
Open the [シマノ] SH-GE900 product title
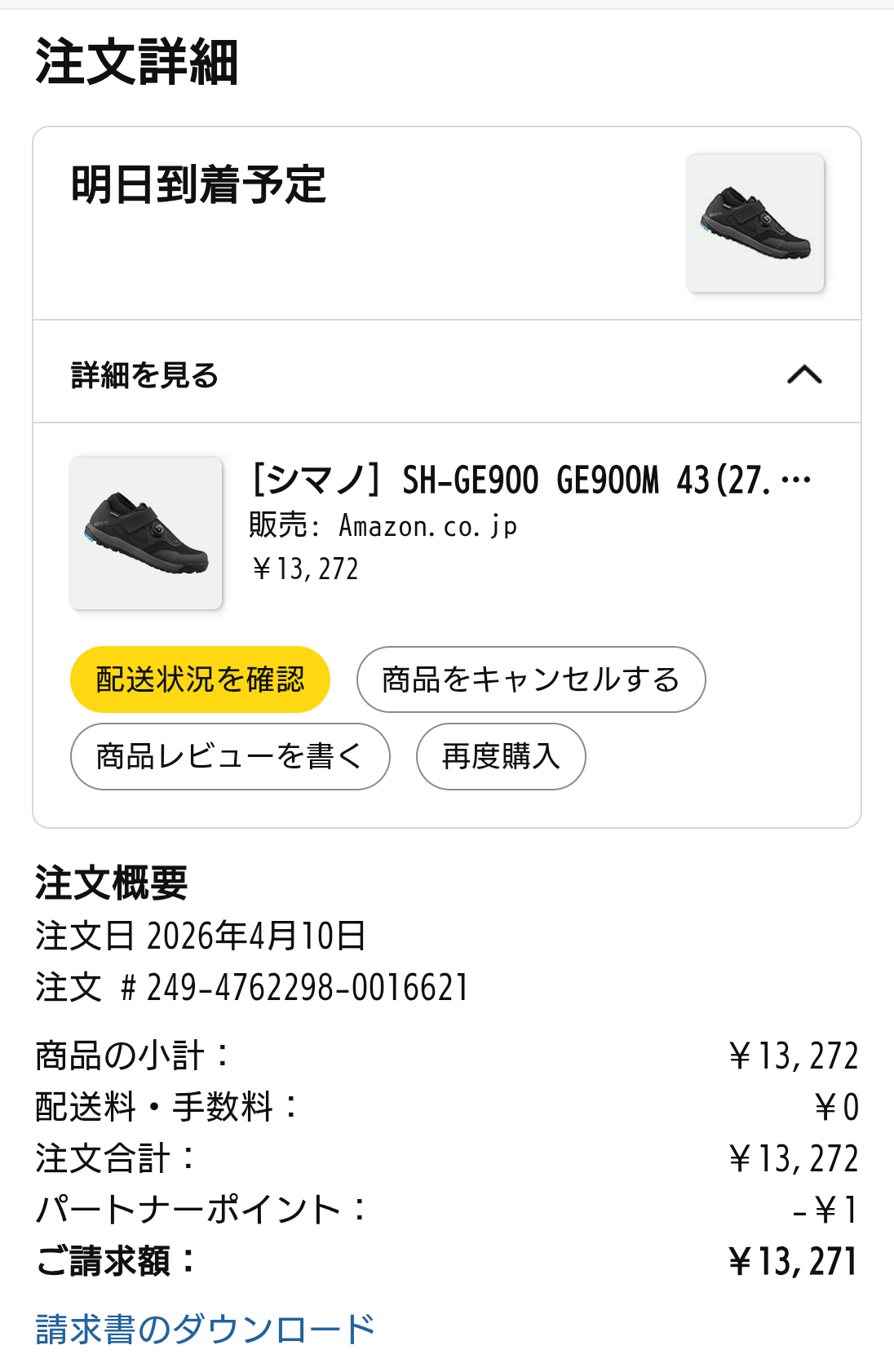coord(530,480)
